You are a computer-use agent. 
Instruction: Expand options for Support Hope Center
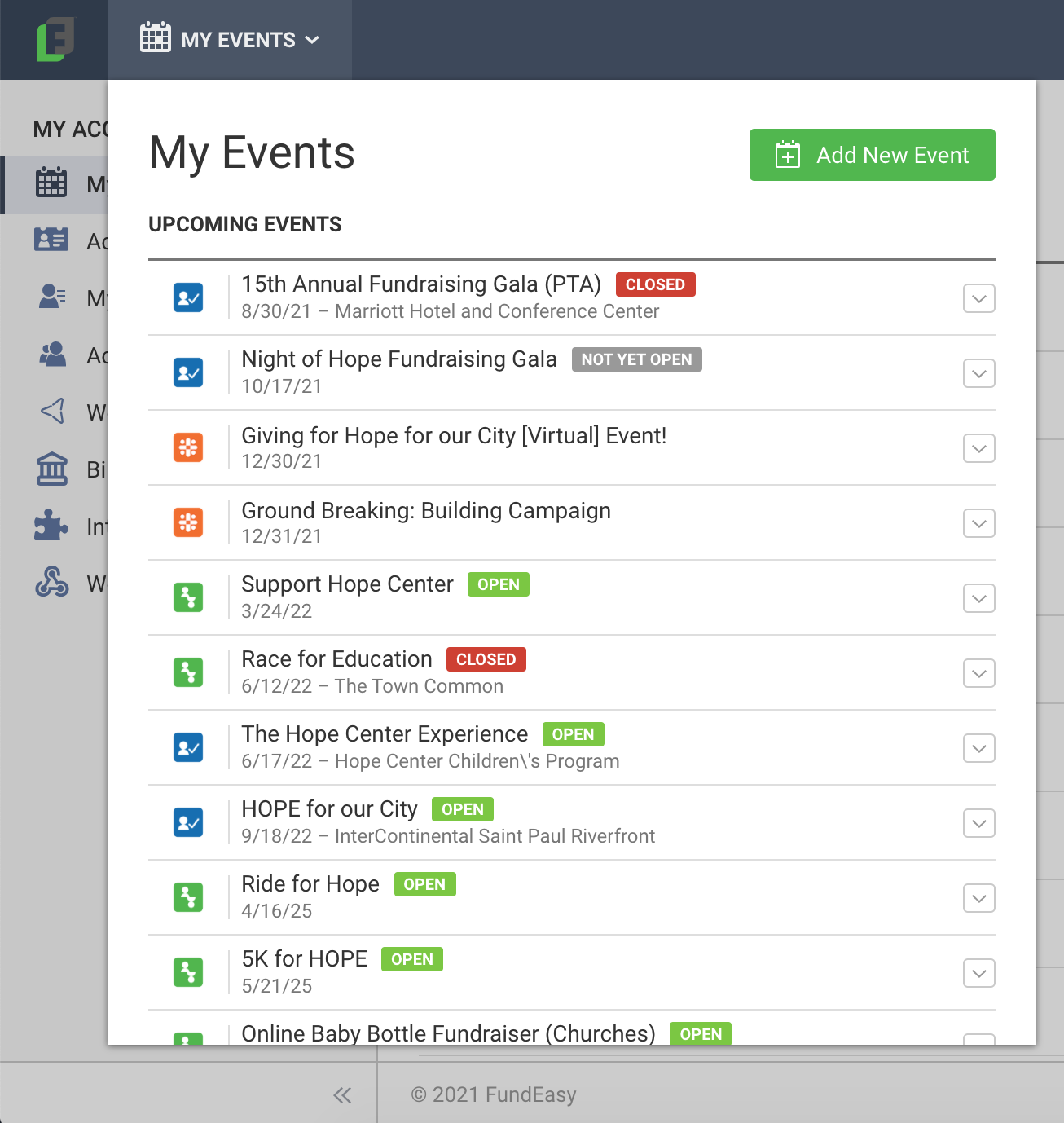(x=979, y=598)
